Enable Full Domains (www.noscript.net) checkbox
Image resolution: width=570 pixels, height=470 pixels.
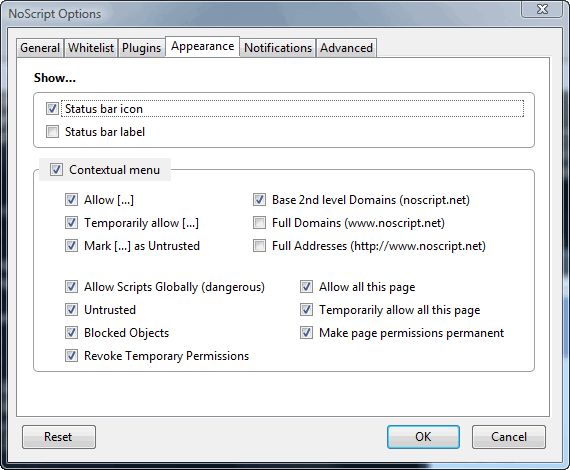click(259, 222)
